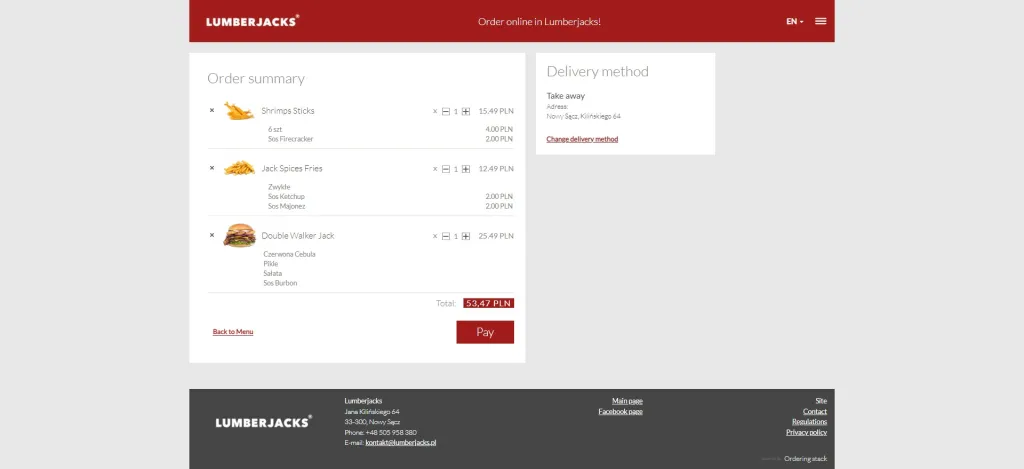Open Main page footer link
The image size is (1024, 469).
pos(627,401)
